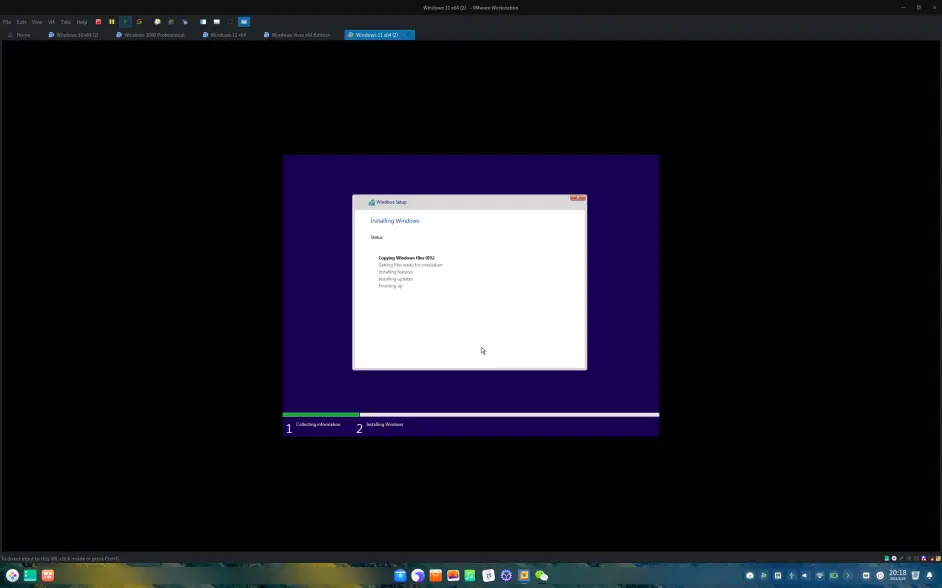Close the Windows Setup dialog
Viewport: 942px width, 588px height.
[x=578, y=198]
